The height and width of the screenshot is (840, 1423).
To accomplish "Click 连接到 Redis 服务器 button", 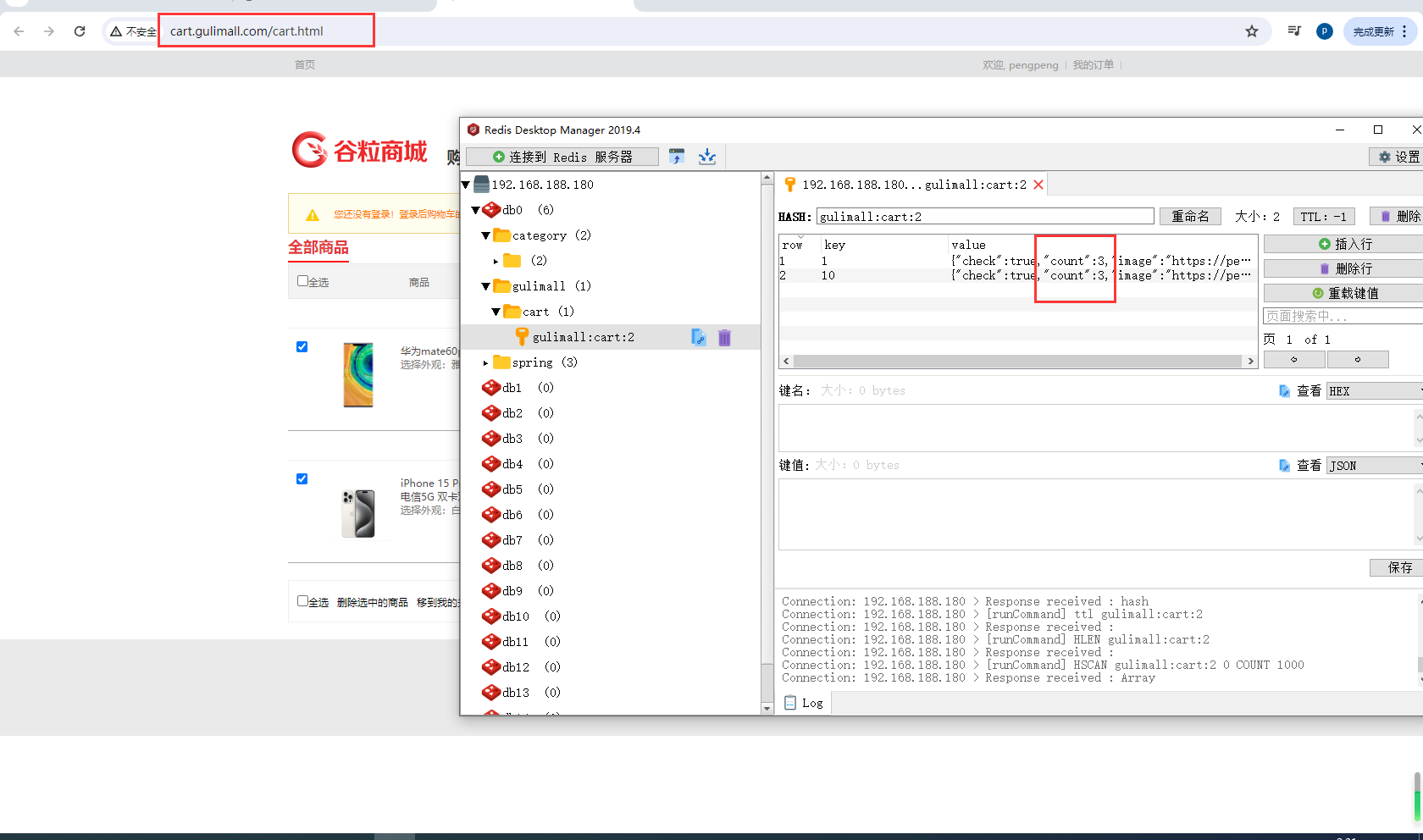I will (x=562, y=157).
